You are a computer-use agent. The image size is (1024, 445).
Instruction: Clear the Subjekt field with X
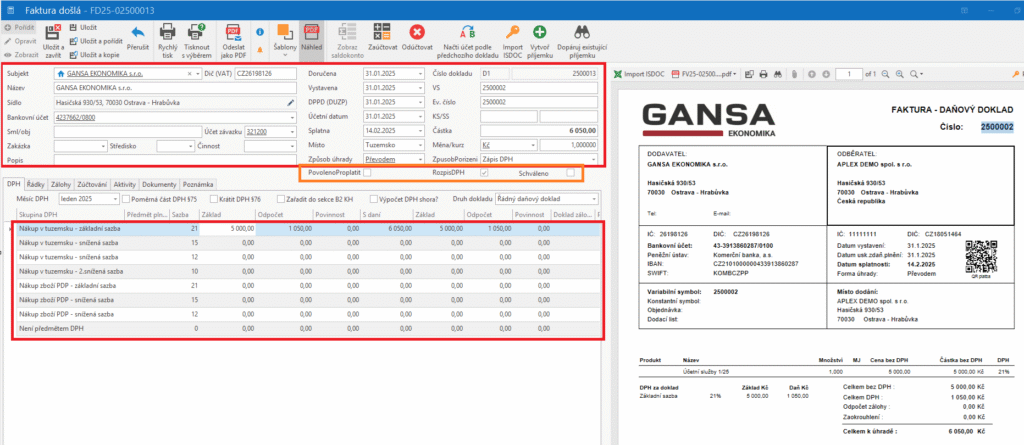189,74
